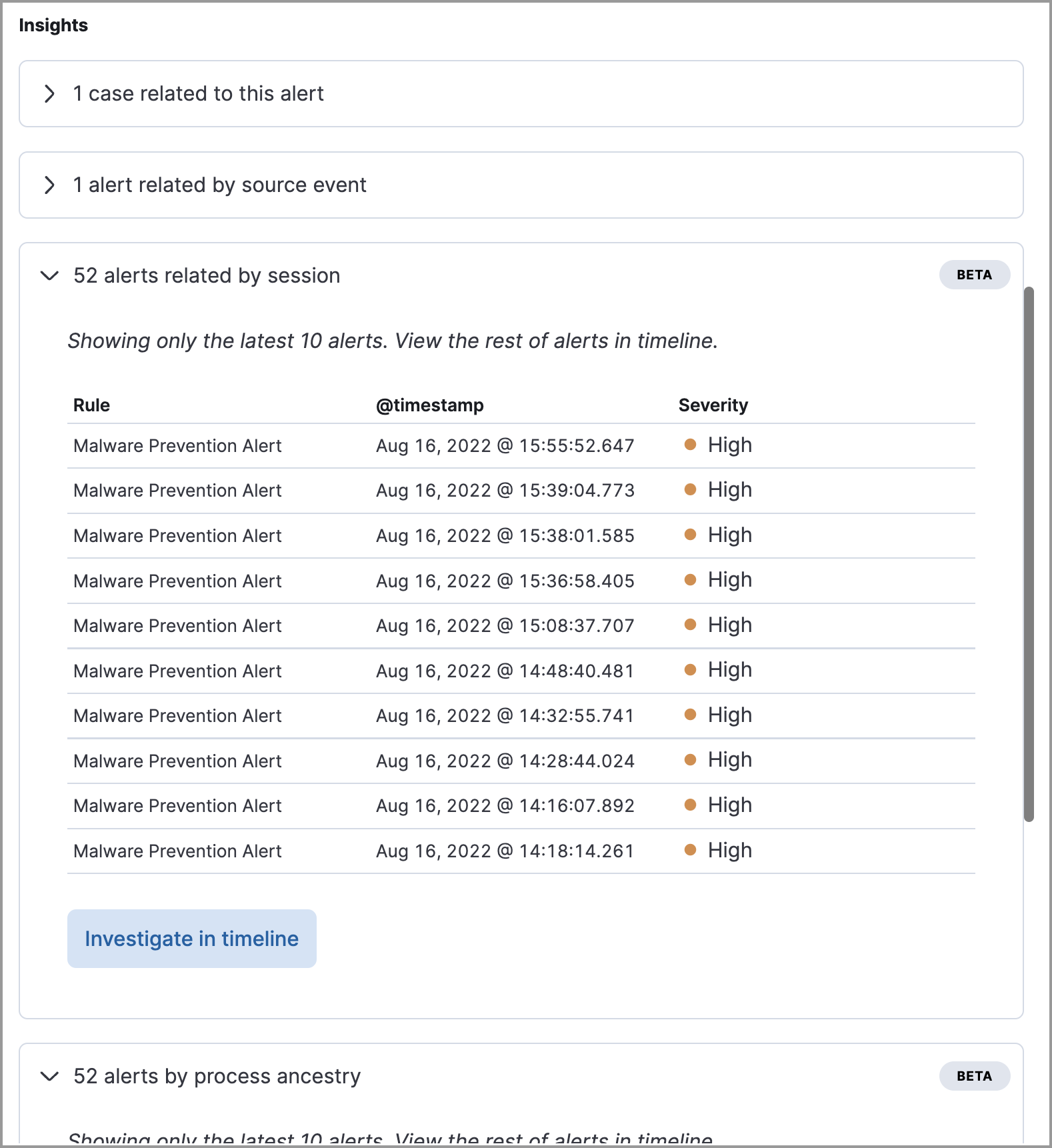Click High severity dot of 14:28:44.024 alert
The height and width of the screenshot is (1148, 1052).
(x=691, y=760)
